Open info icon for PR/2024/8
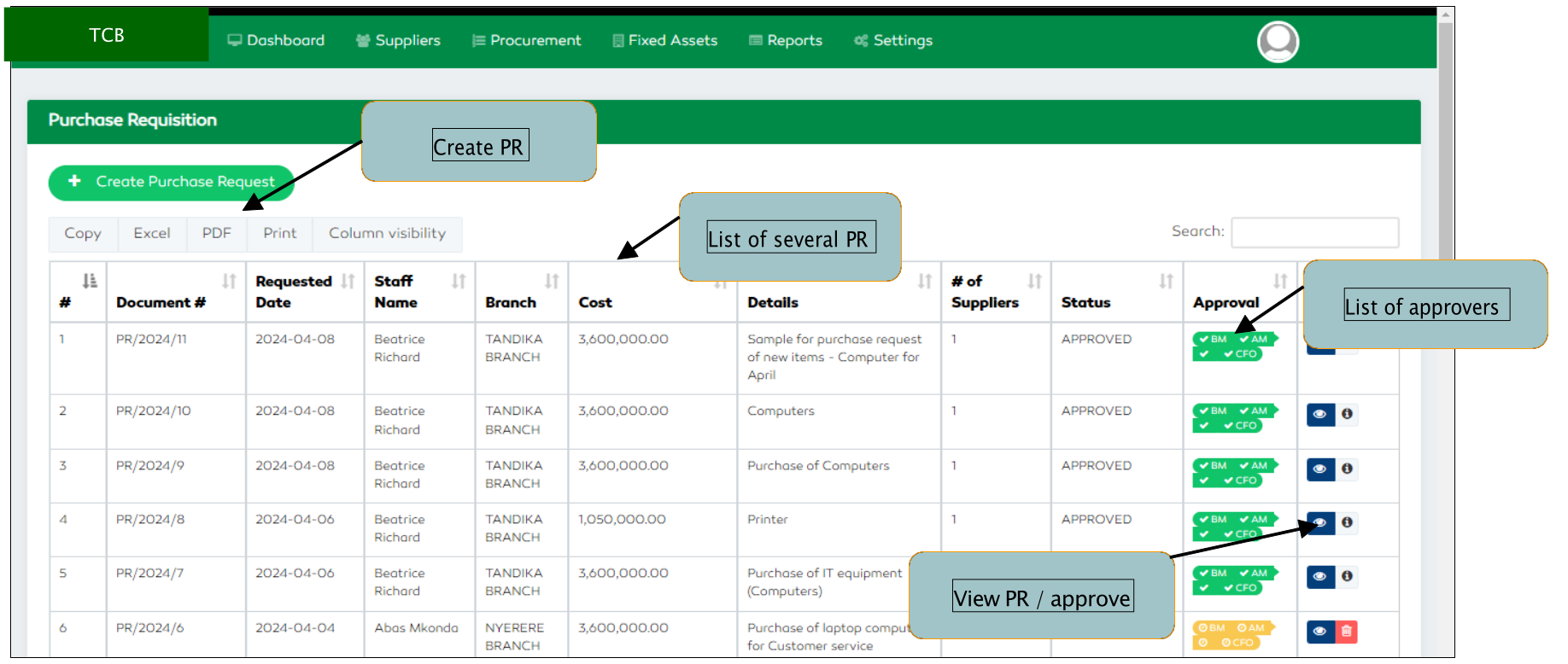 pyautogui.click(x=1347, y=522)
